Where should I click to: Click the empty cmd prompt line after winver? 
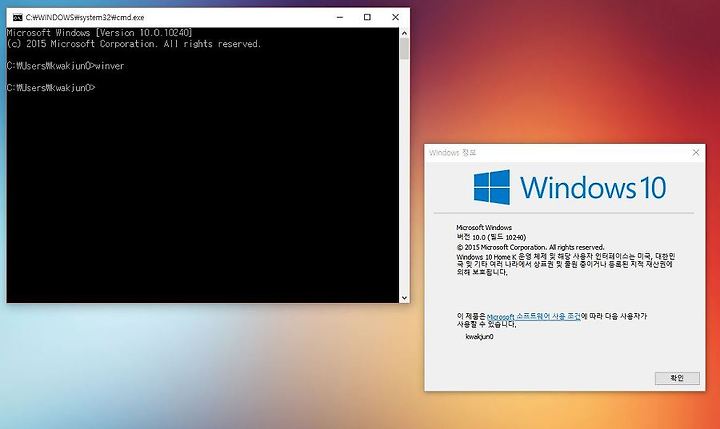tap(51, 88)
